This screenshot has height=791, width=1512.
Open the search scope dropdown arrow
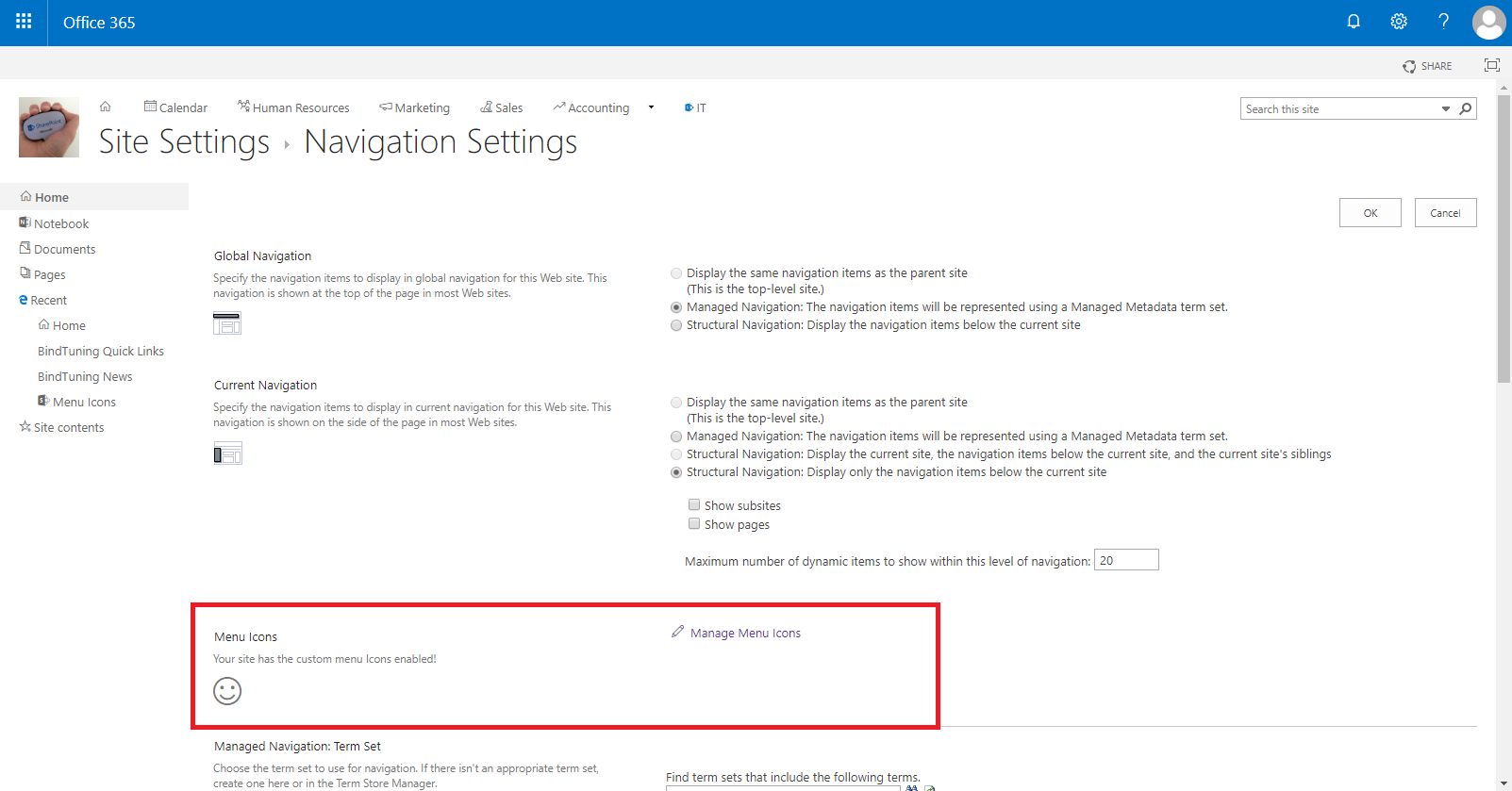1446,109
